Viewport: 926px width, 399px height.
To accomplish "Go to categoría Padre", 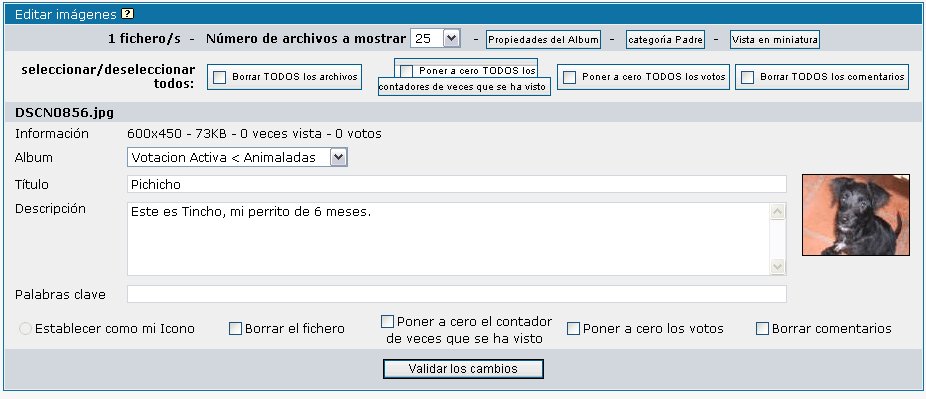I will point(665,40).
